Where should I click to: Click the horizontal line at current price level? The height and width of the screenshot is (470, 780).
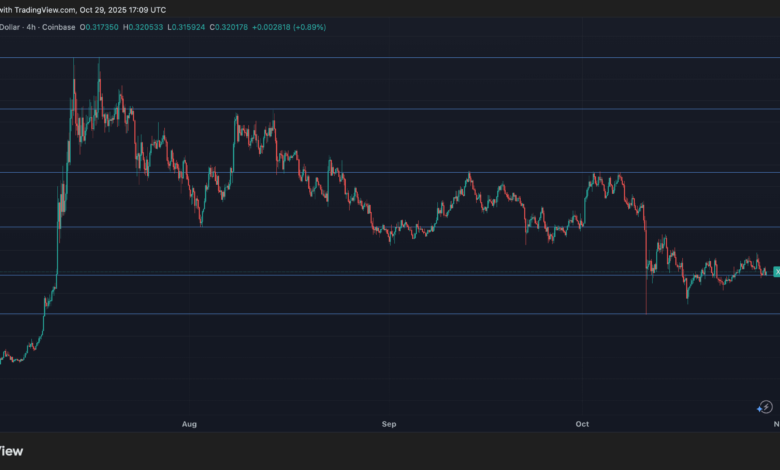pos(400,275)
